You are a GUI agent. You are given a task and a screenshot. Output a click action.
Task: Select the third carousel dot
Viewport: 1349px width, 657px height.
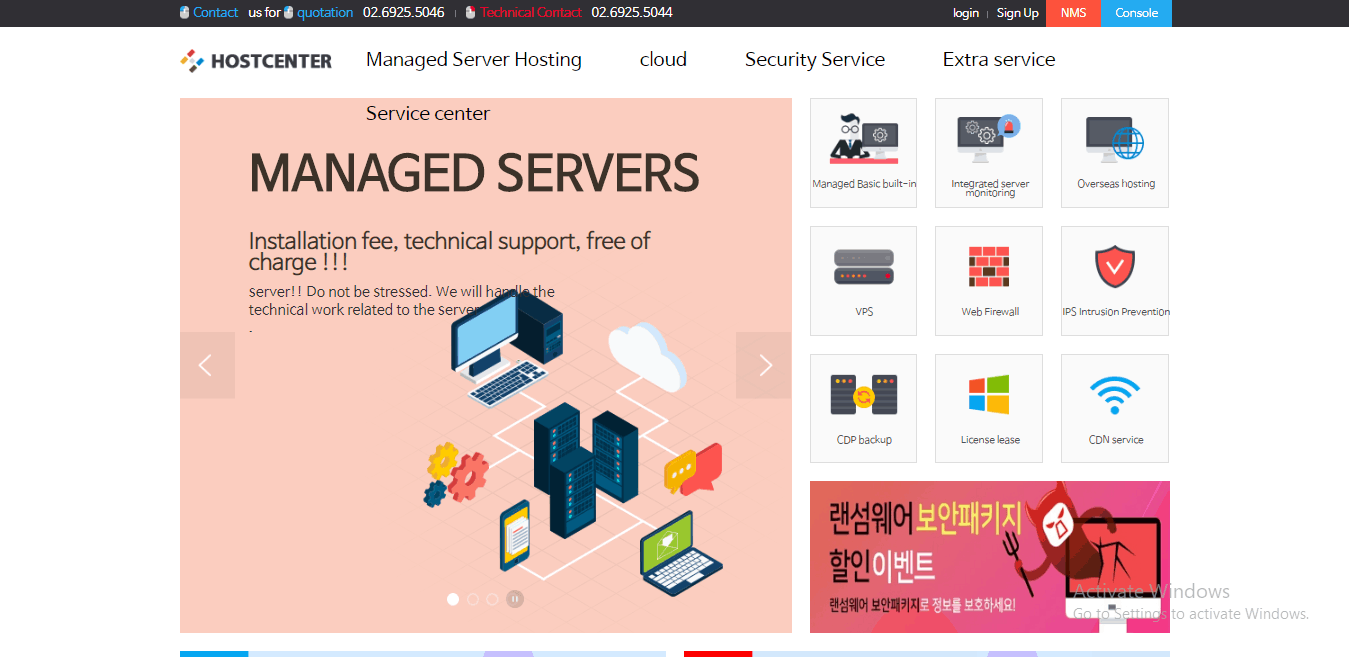[x=492, y=599]
